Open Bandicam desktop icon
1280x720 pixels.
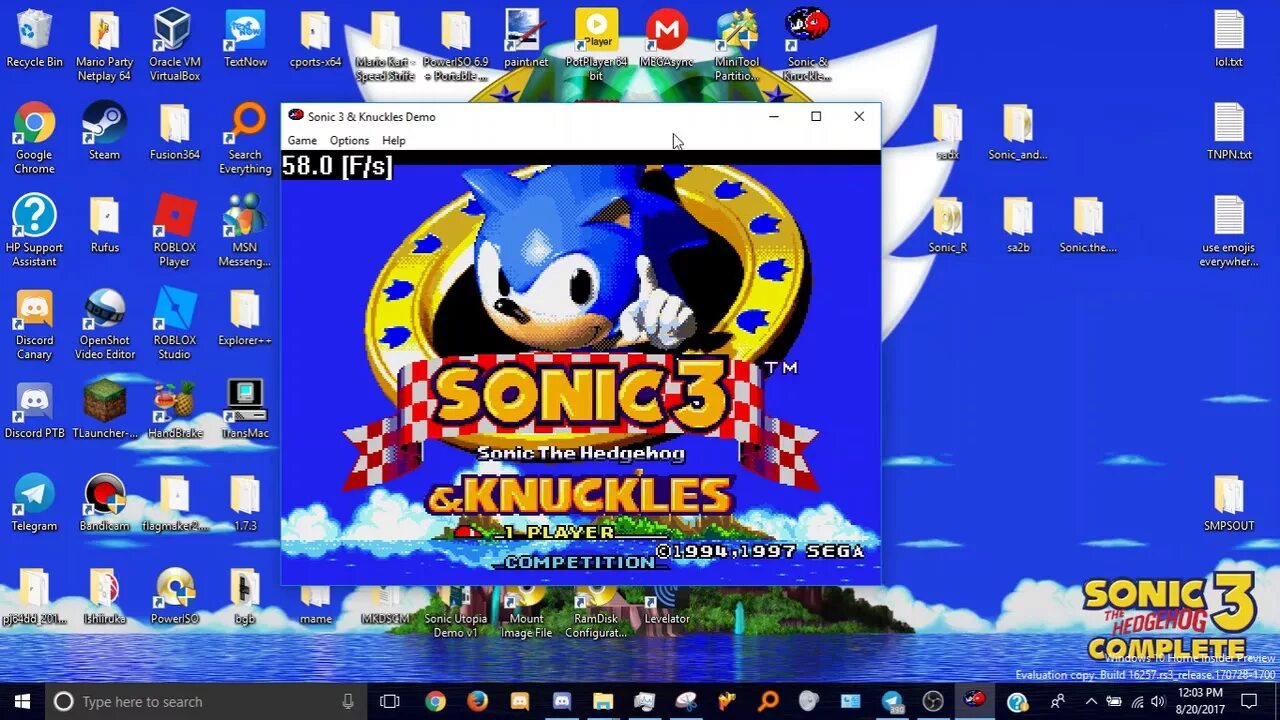click(104, 504)
